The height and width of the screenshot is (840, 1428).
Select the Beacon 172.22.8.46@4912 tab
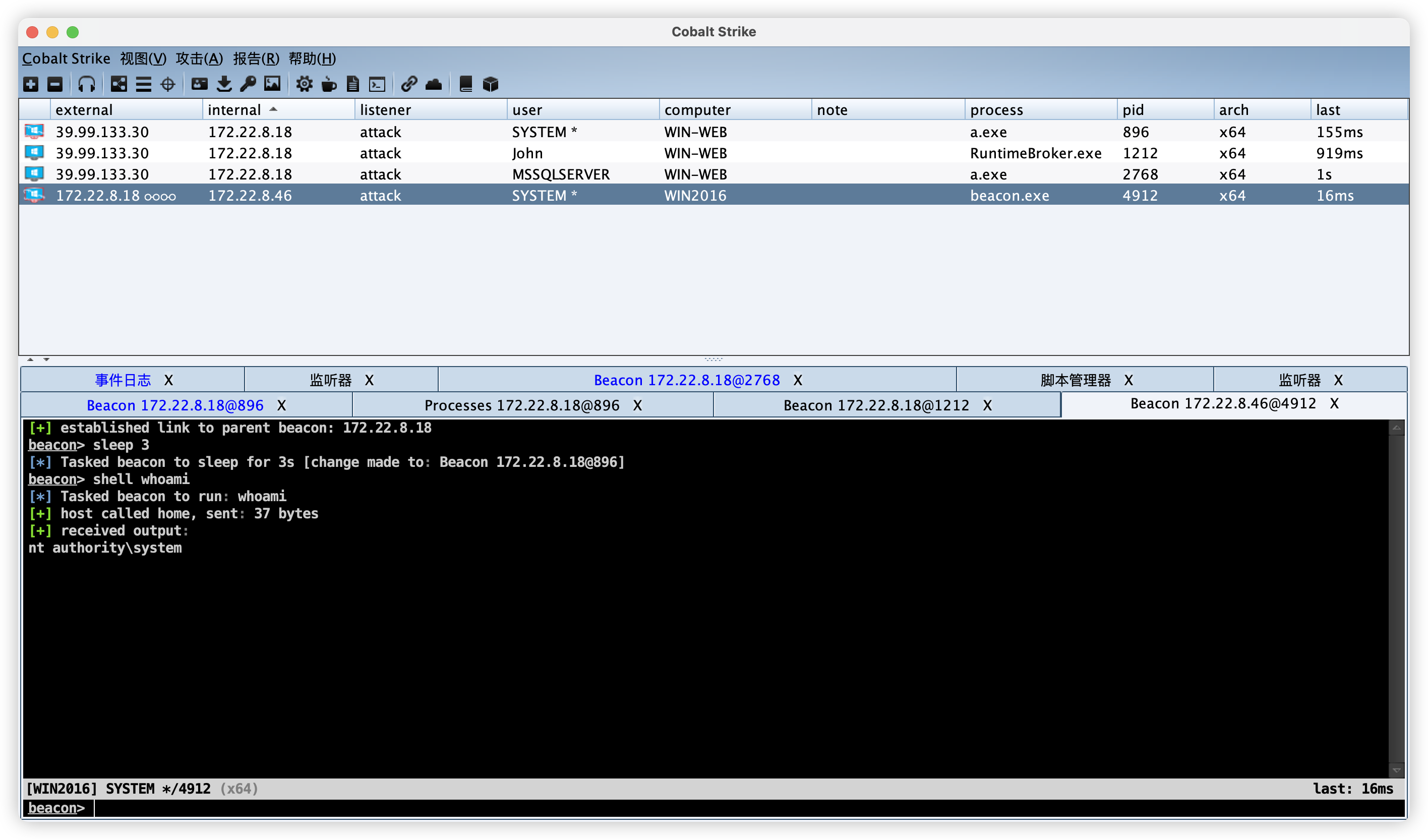[x=1223, y=403]
